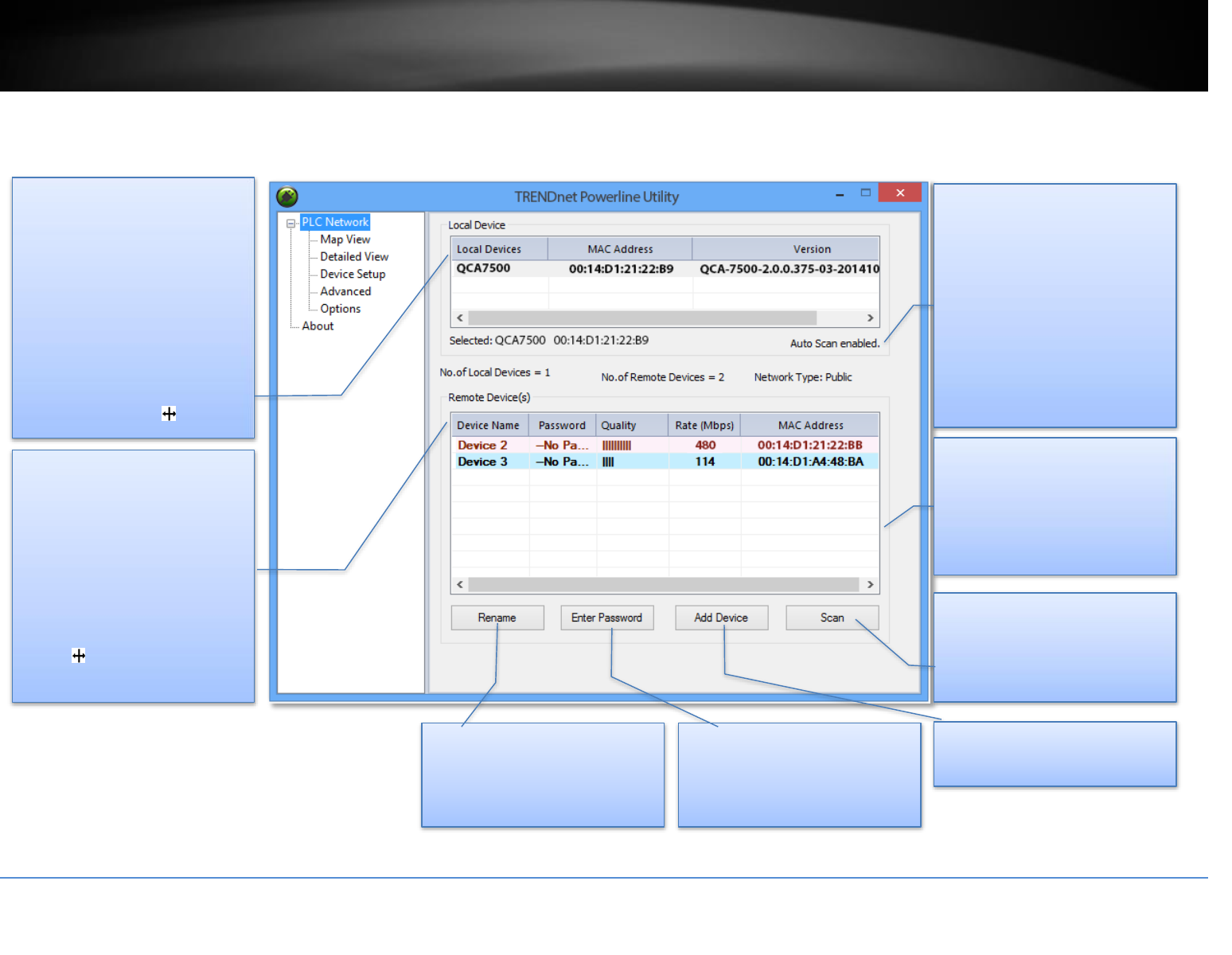This screenshot has width=1232, height=955.
Task: Sort by the Local Devices column header
Action: pyautogui.click(x=500, y=249)
